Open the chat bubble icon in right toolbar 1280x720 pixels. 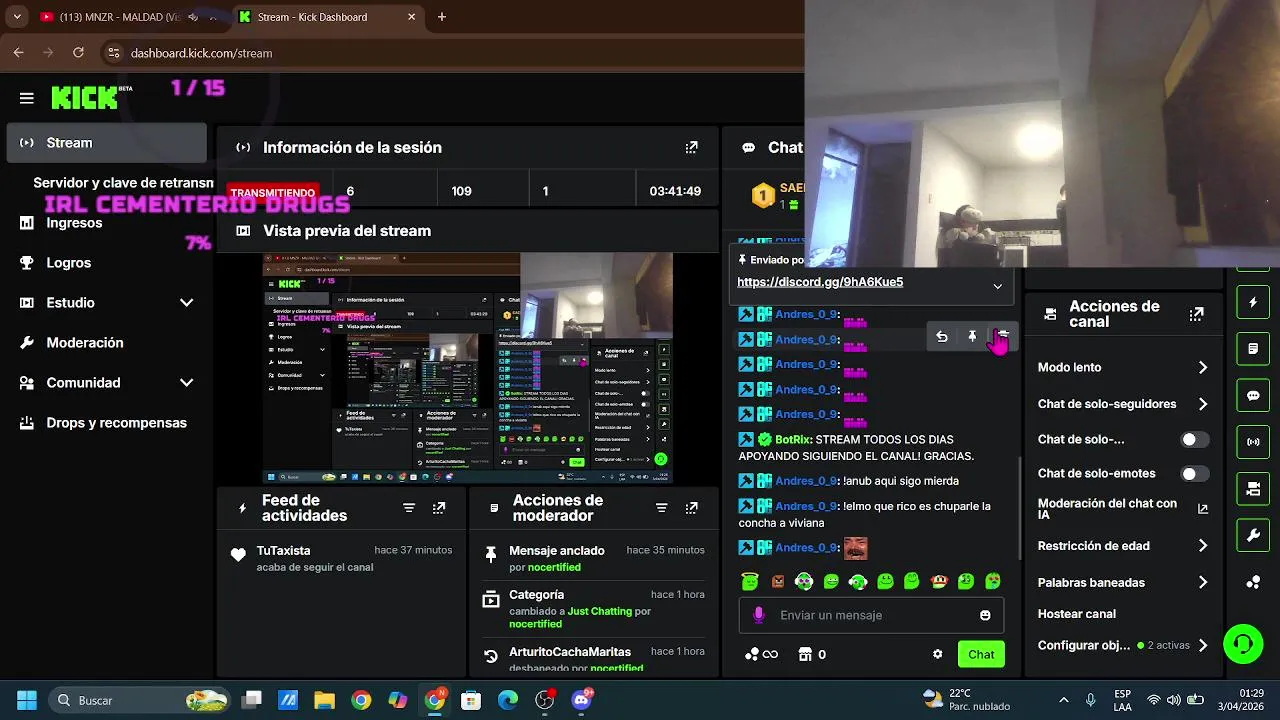click(x=1253, y=395)
